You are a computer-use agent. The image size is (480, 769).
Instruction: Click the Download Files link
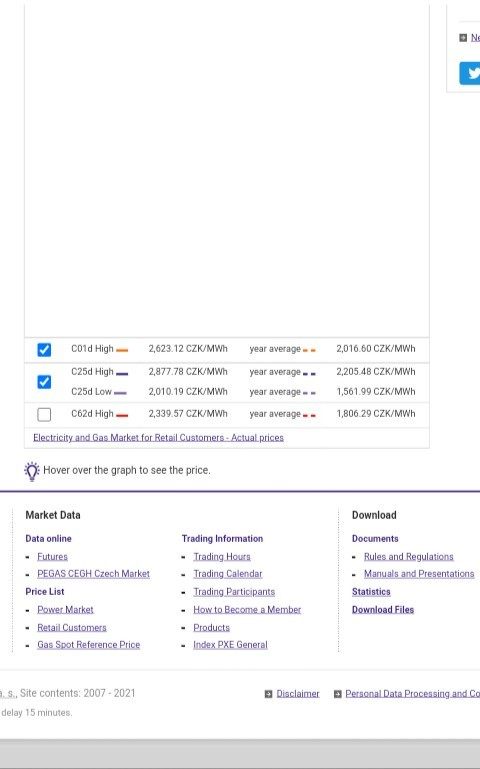click(x=383, y=610)
